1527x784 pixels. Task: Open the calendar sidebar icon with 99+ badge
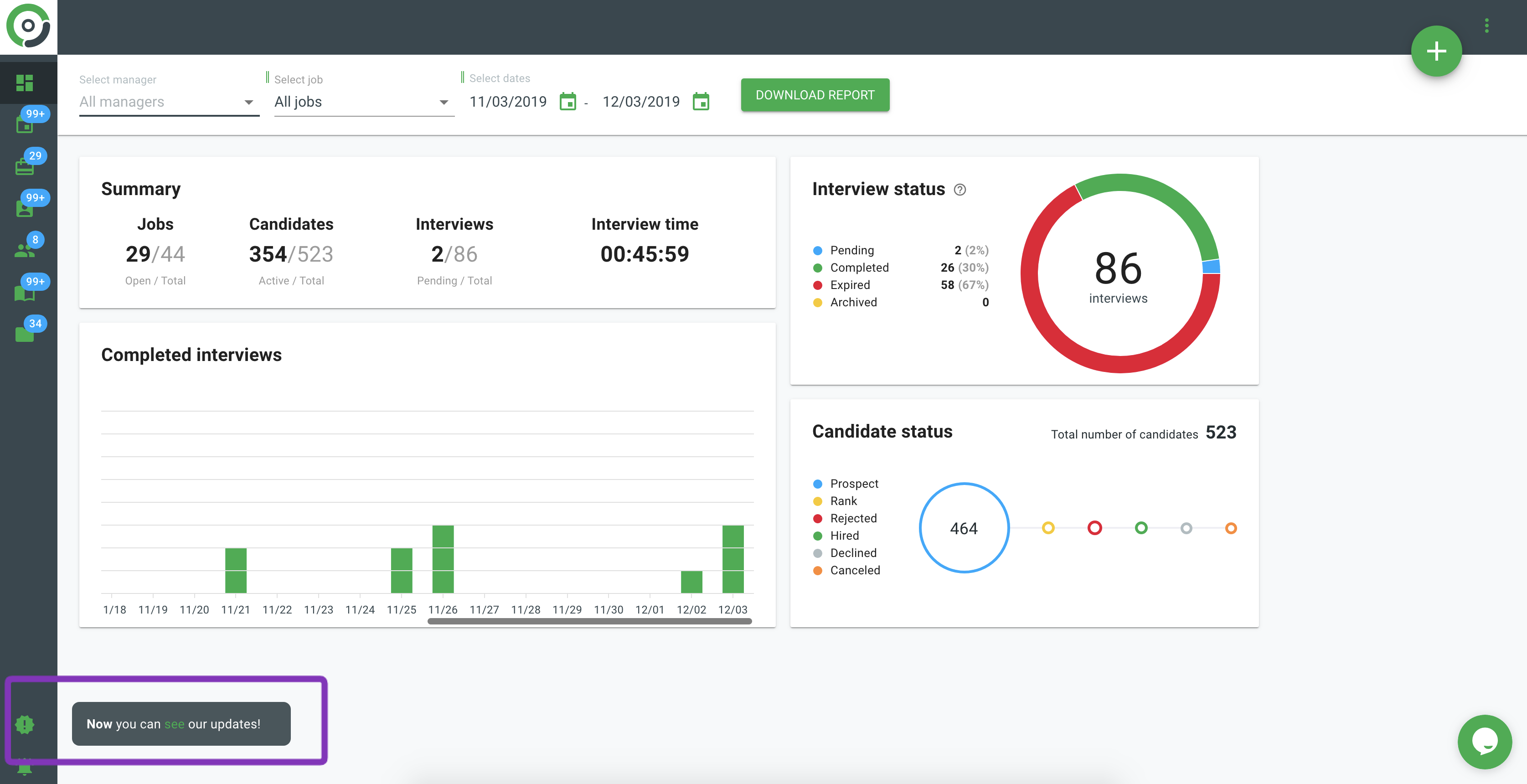pos(25,124)
